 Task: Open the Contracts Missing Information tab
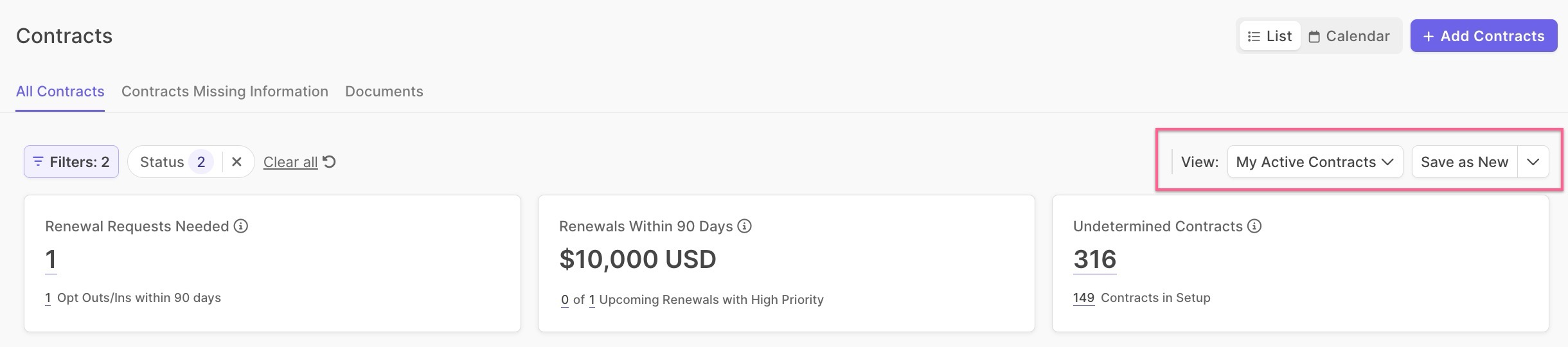[x=224, y=91]
